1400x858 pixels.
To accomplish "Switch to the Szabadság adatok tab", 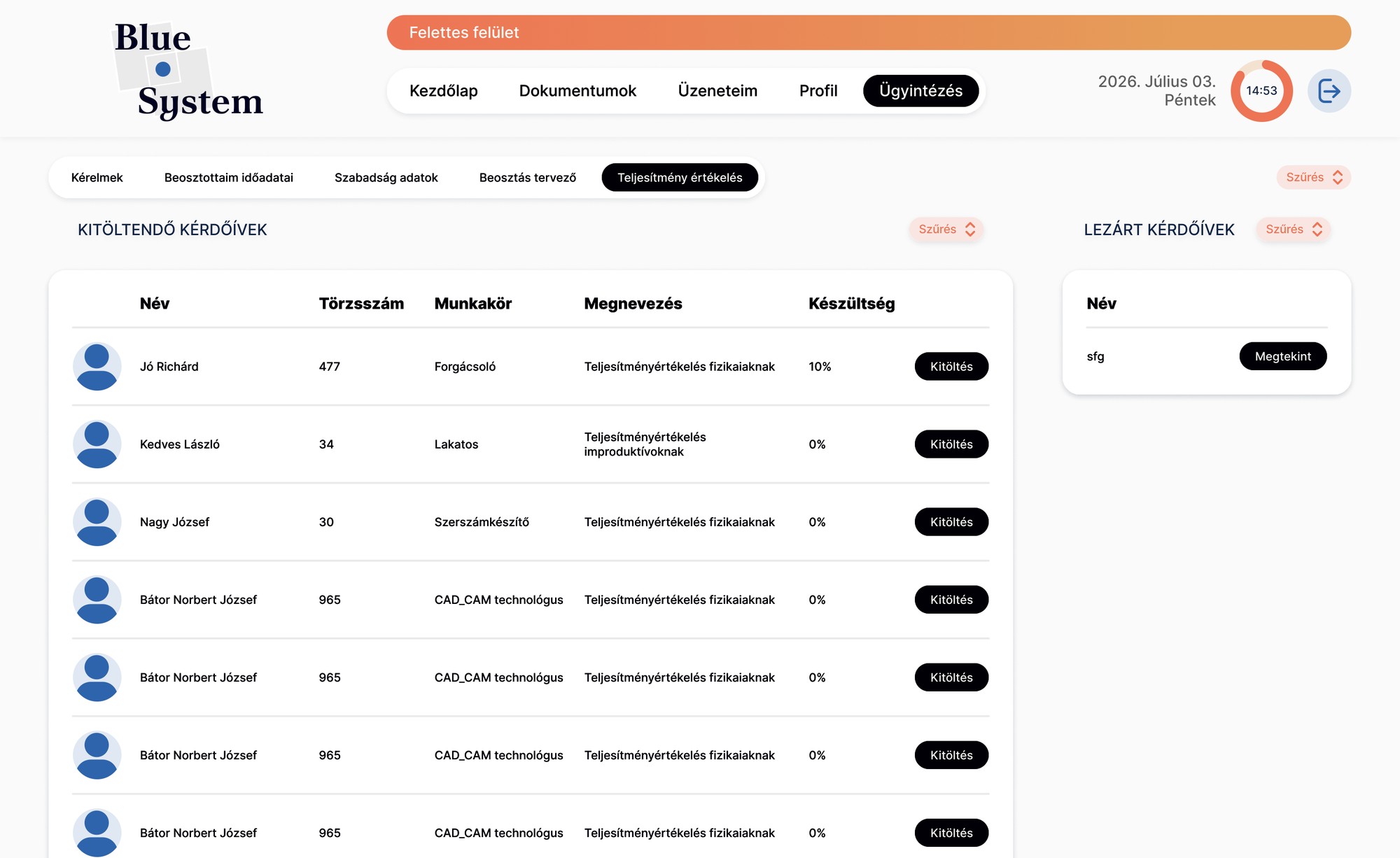I will (x=386, y=178).
